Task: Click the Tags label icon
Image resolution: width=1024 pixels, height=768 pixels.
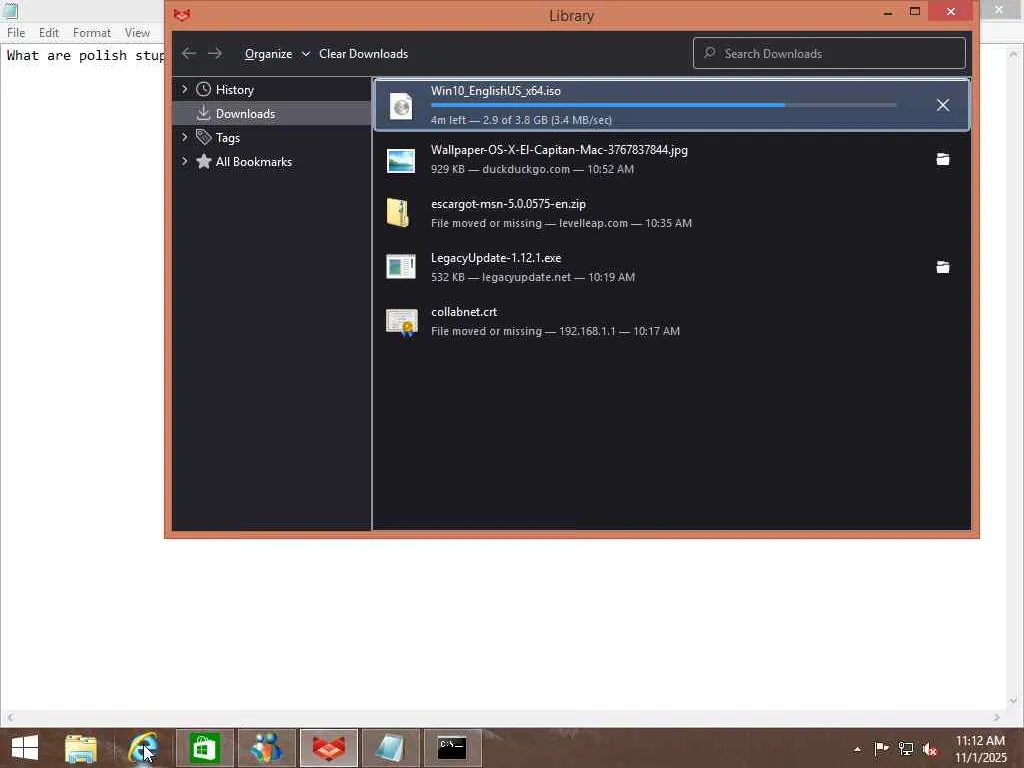Action: 204,137
